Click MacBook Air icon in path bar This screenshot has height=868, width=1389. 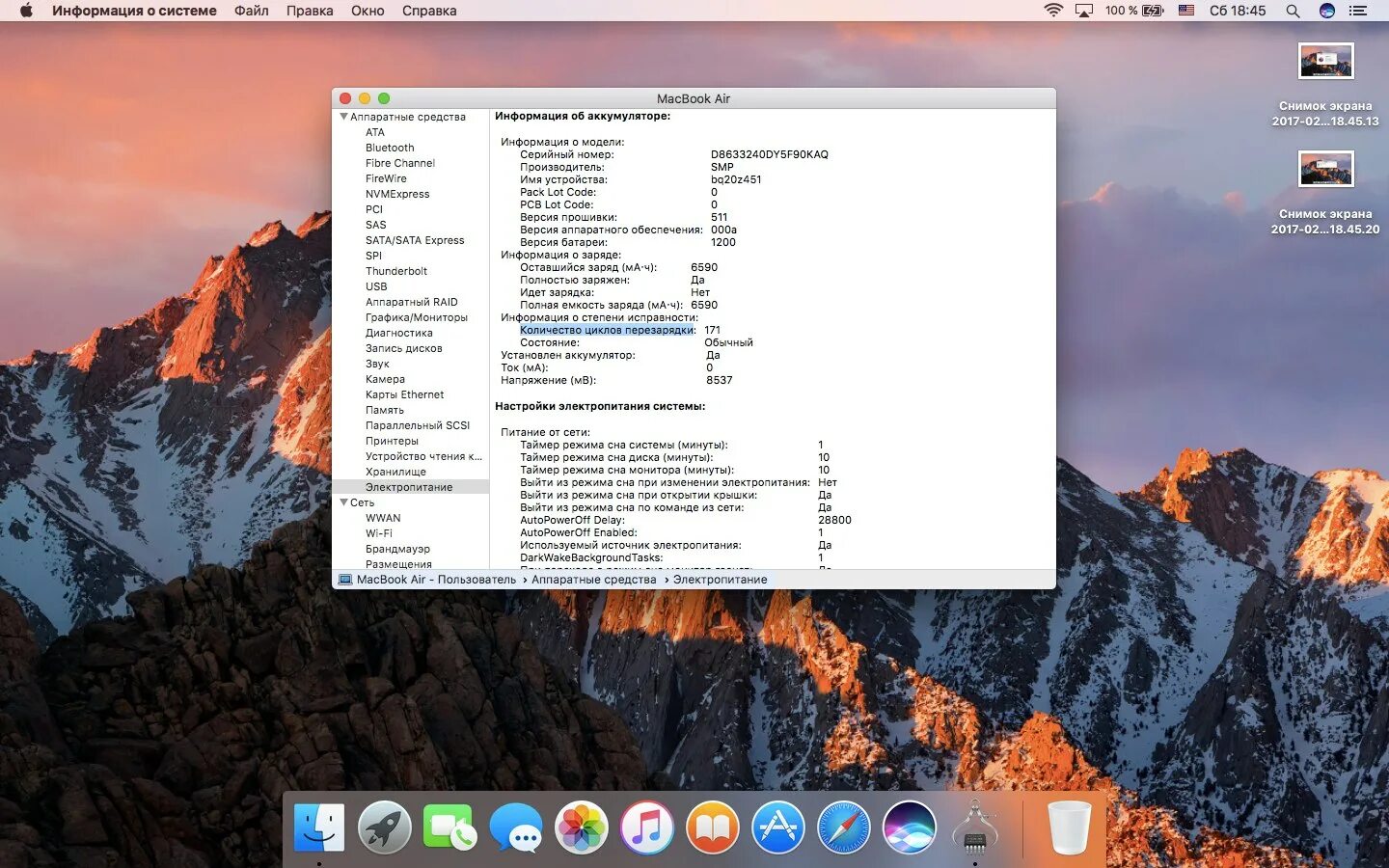345,580
